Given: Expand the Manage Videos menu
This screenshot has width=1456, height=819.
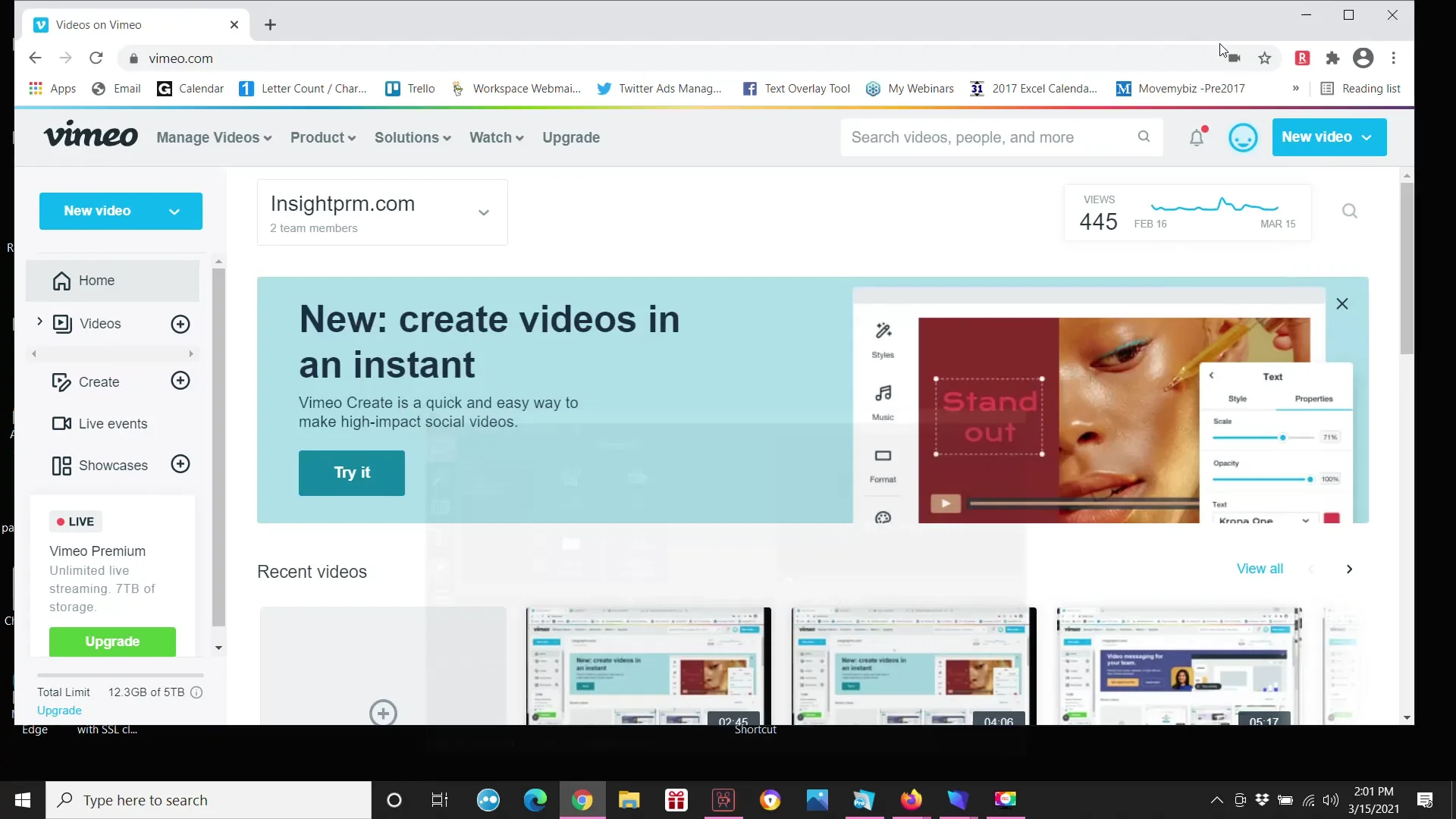Looking at the screenshot, I should click(x=214, y=137).
